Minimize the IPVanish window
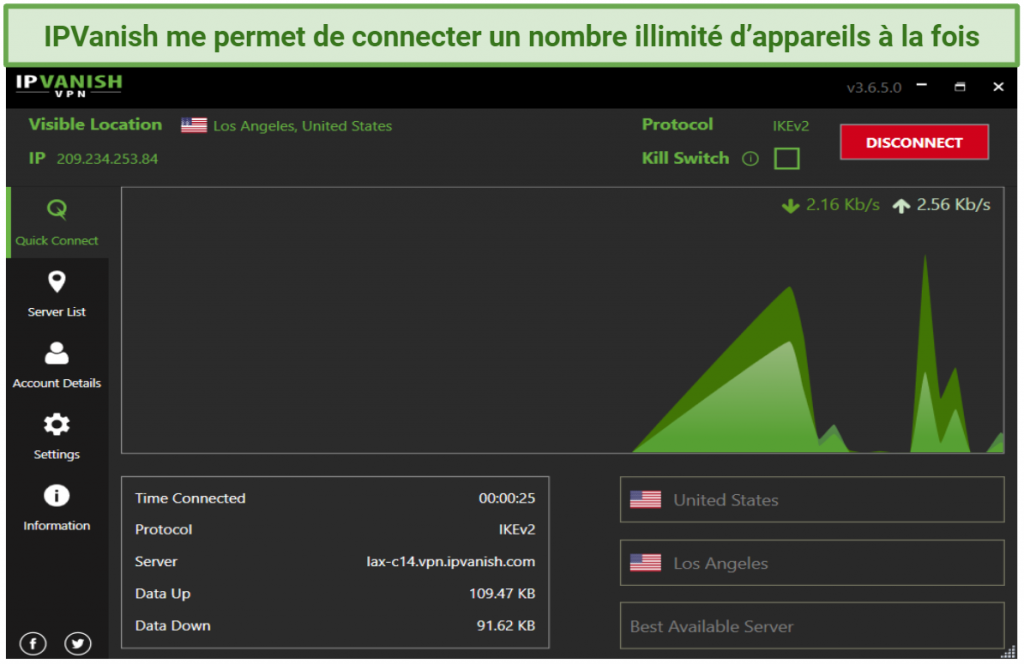 point(921,86)
